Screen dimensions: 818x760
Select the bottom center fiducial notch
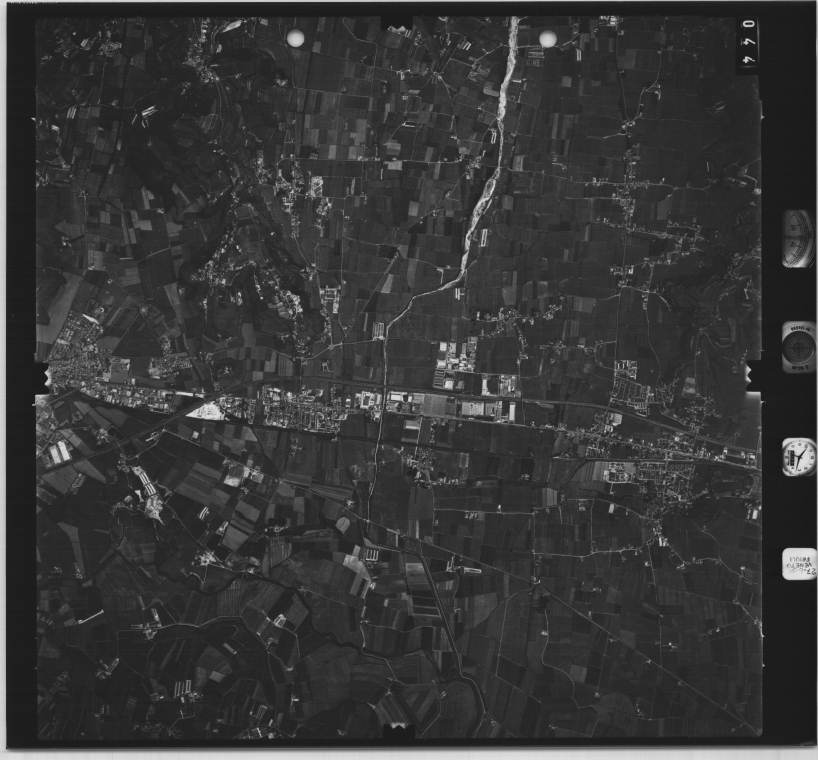click(397, 733)
